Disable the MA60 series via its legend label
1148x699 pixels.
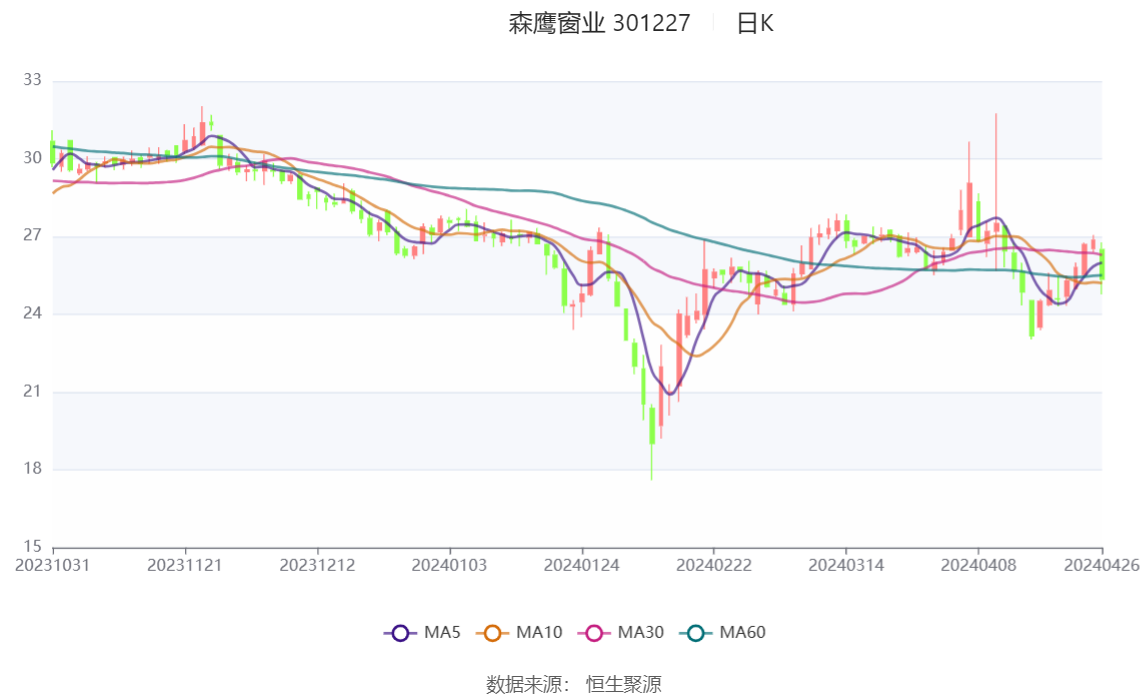point(742,633)
